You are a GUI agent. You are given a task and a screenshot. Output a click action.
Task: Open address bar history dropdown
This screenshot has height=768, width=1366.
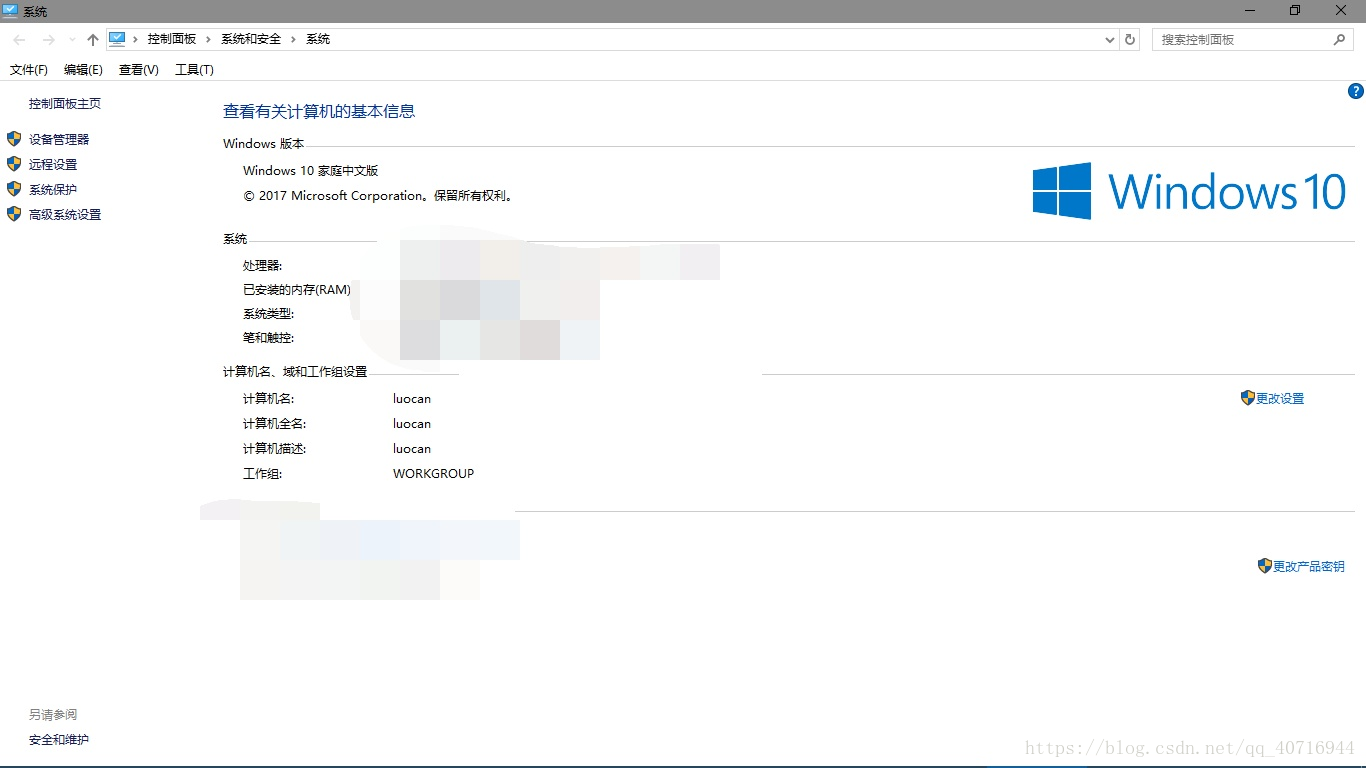click(1110, 40)
